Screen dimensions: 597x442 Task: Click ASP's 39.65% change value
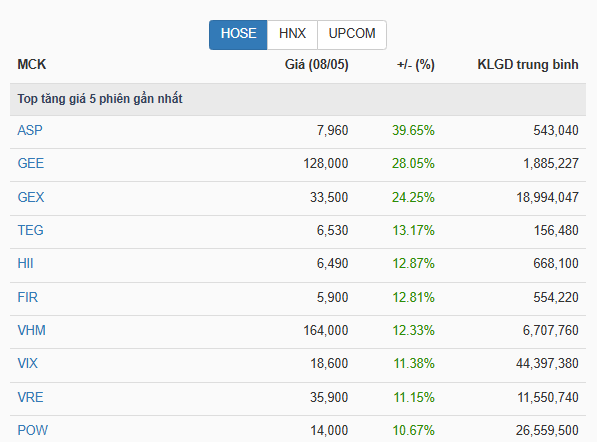coord(413,131)
